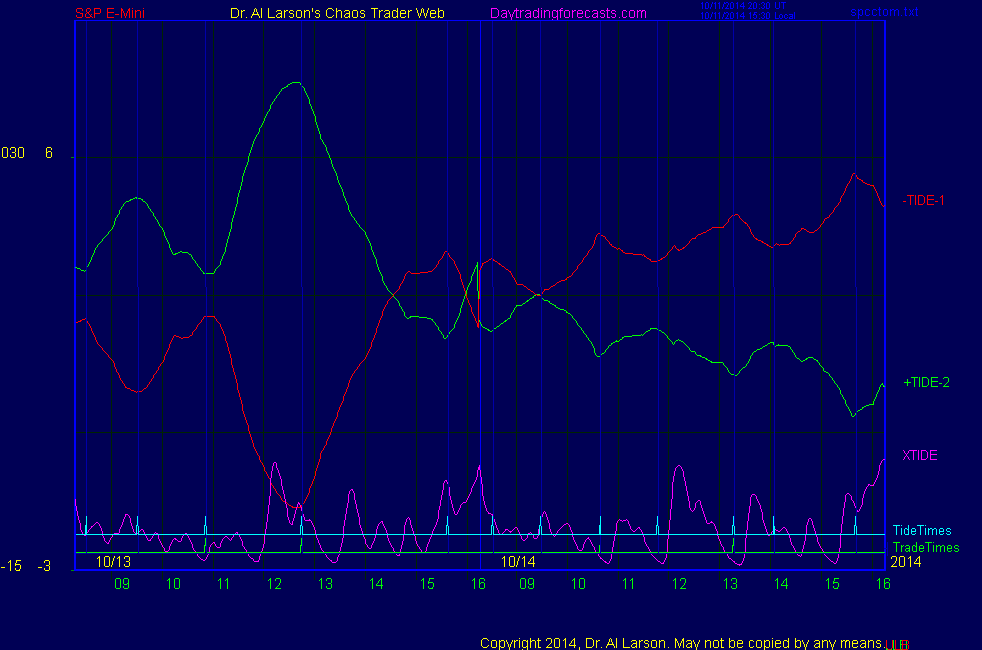Click the -15 value on left axis

12,566
